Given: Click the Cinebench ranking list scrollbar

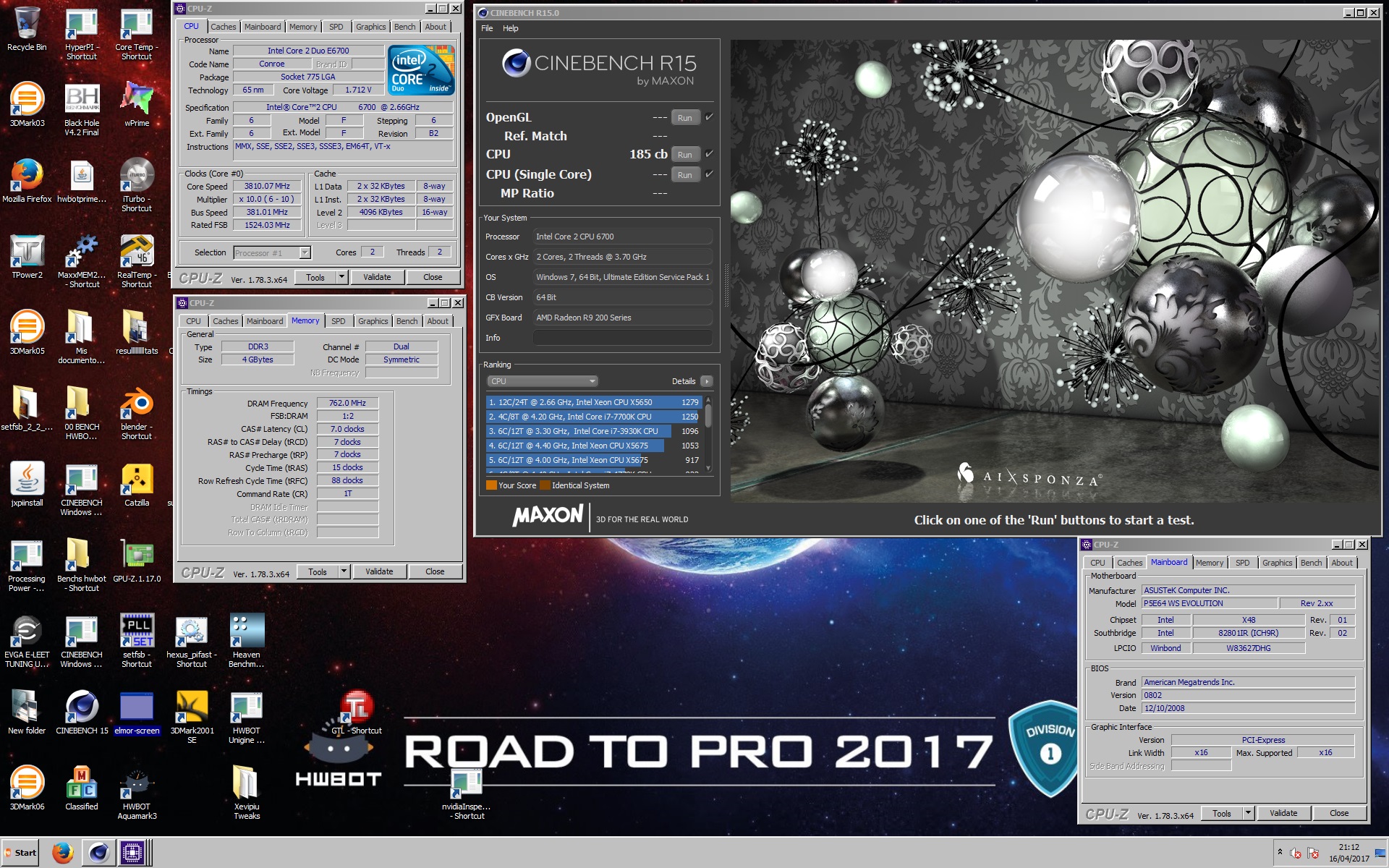Looking at the screenshot, I should (x=708, y=414).
